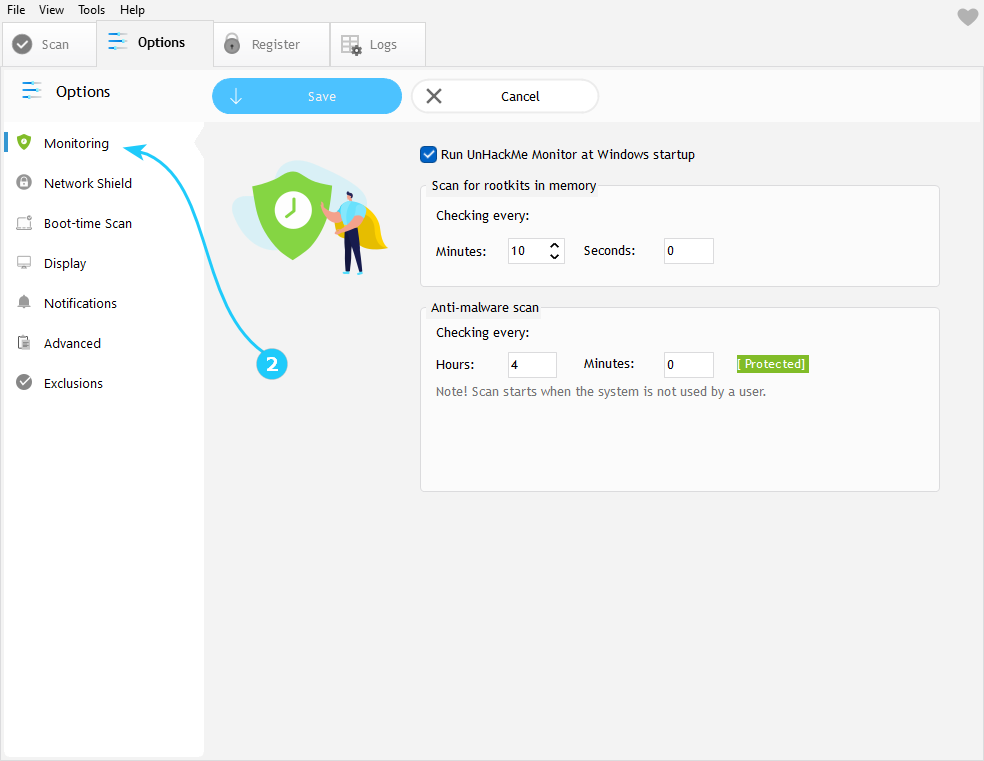Switch to the Logs tab
The image size is (984, 761).
tap(378, 45)
